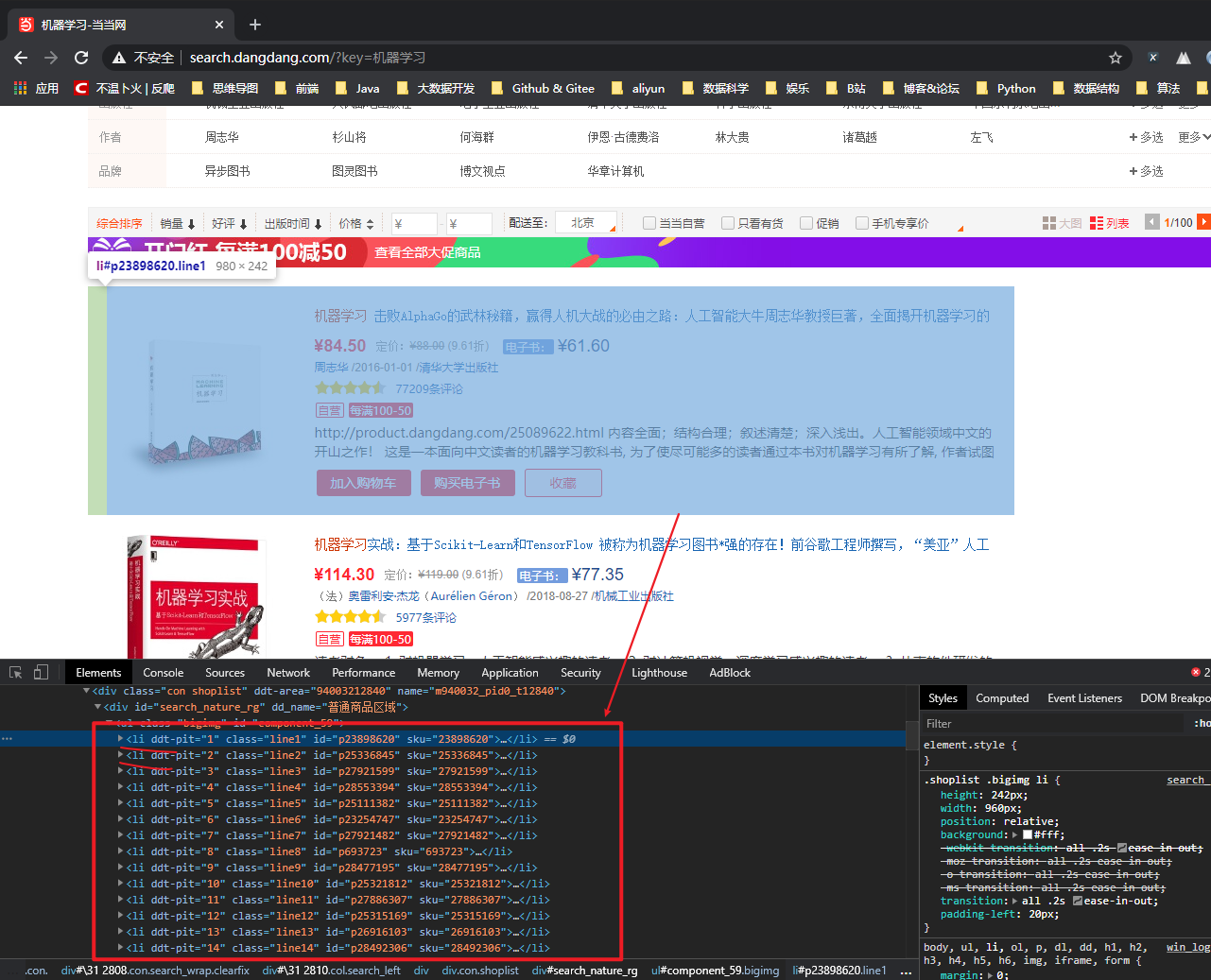Switch to 列表 list view
Viewport: 1211px width, 980px height.
coord(1110,223)
